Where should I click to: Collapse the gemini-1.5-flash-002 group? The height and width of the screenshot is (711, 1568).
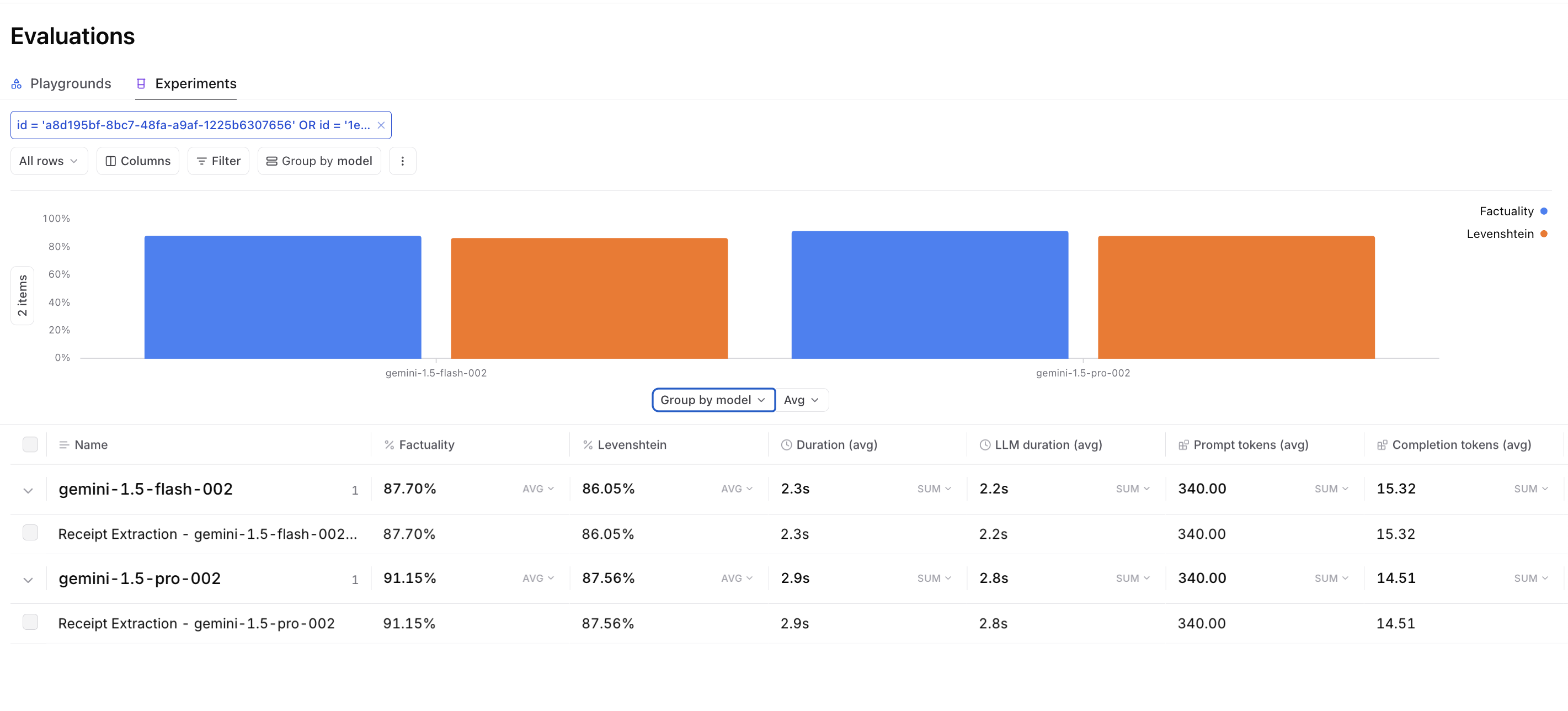click(28, 490)
